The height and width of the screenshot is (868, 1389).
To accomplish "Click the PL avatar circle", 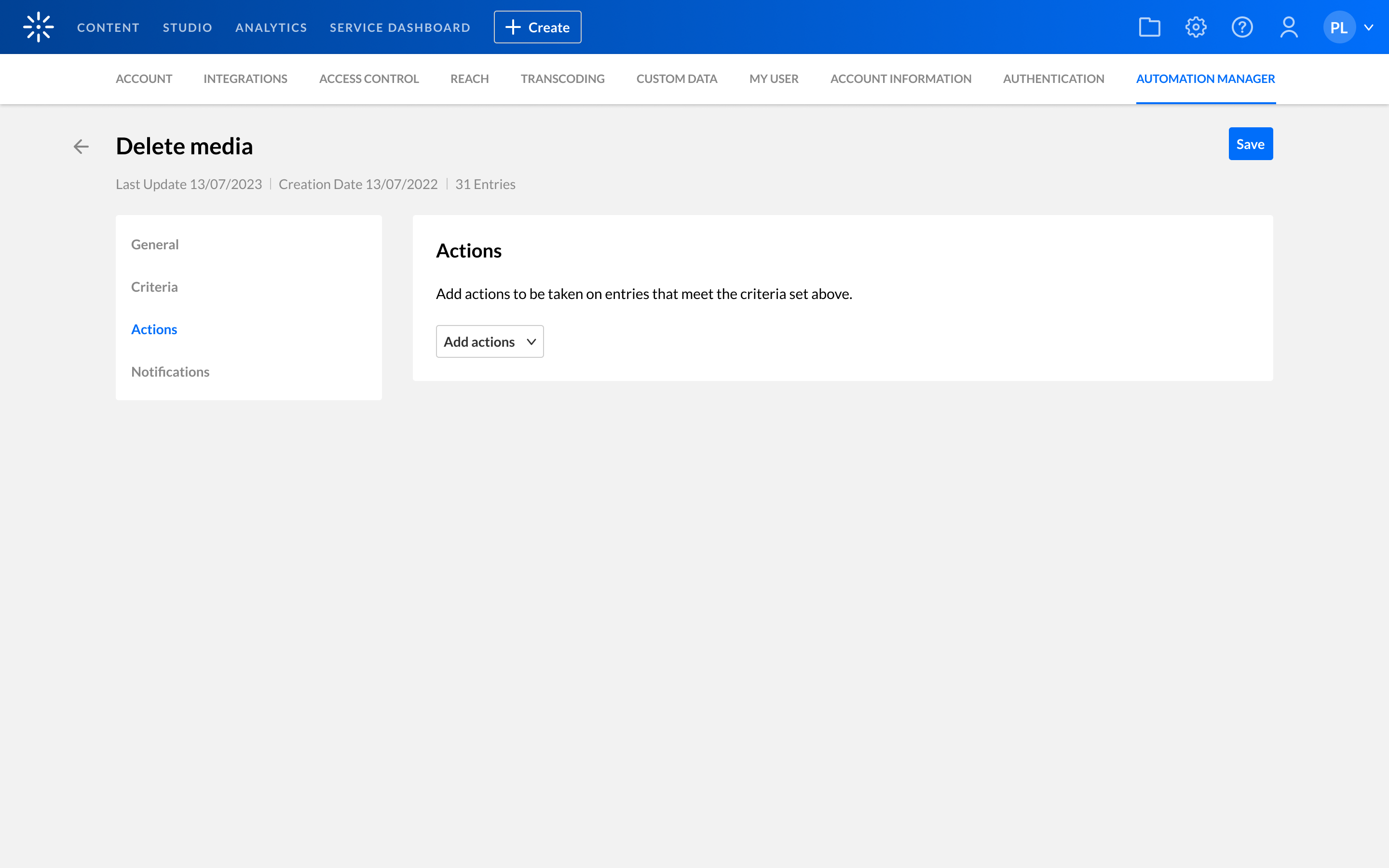I will coord(1338,27).
